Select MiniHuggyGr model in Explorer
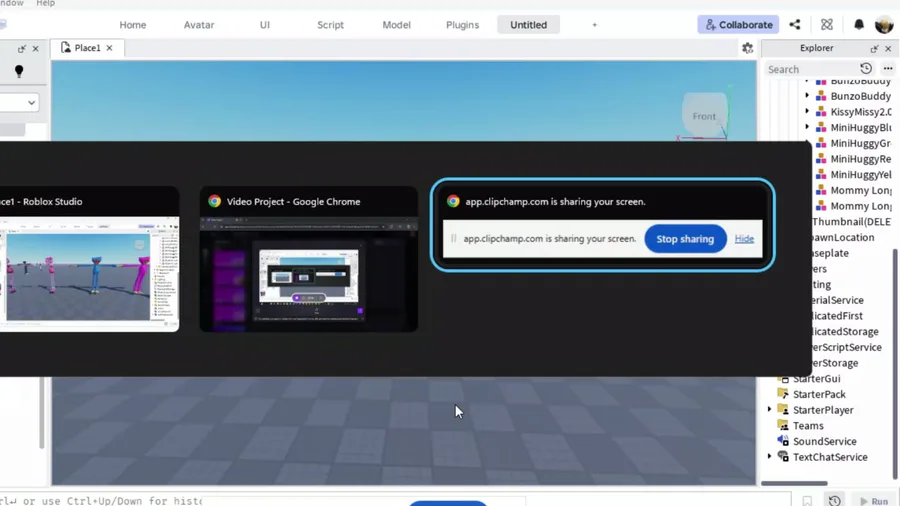This screenshot has height=506, width=900. (860, 143)
